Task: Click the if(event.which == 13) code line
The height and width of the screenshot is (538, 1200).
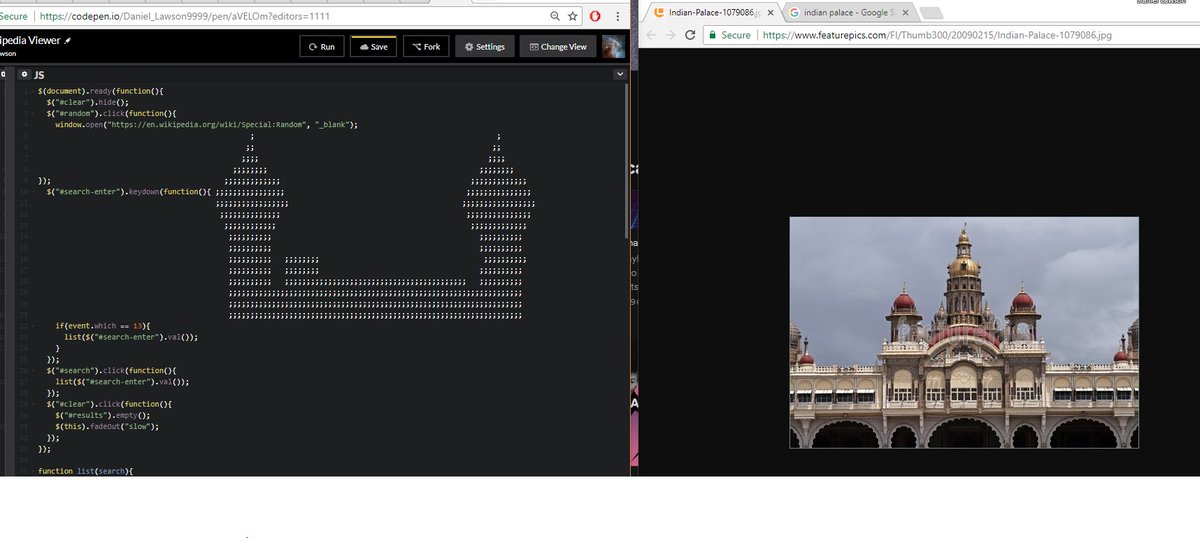Action: [102, 326]
